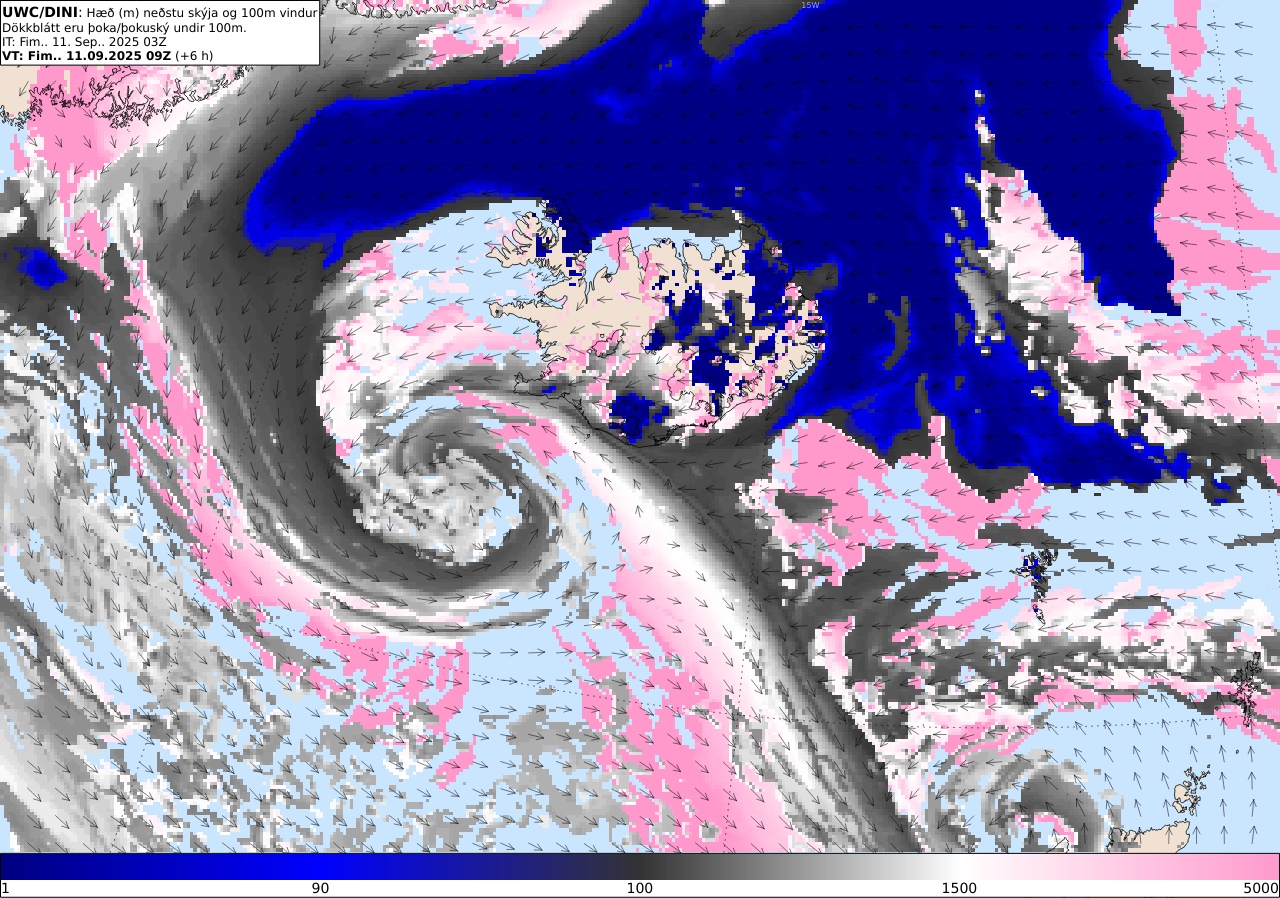This screenshot has height=898, width=1280.
Task: Click the '(+6 h)' forecast offset text
Action: pyautogui.click(x=194, y=56)
